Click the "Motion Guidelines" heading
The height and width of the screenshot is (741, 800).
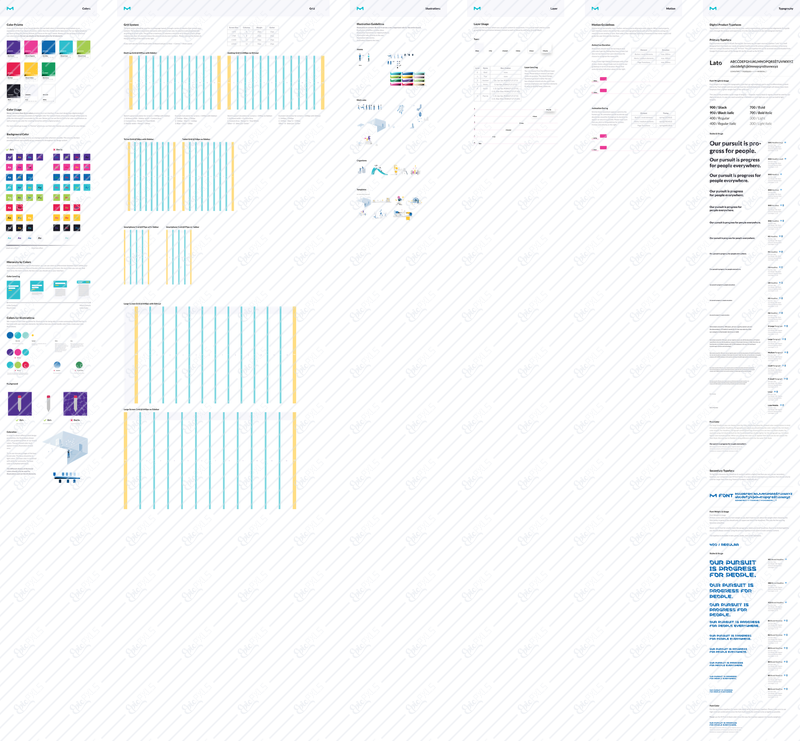[603, 24]
